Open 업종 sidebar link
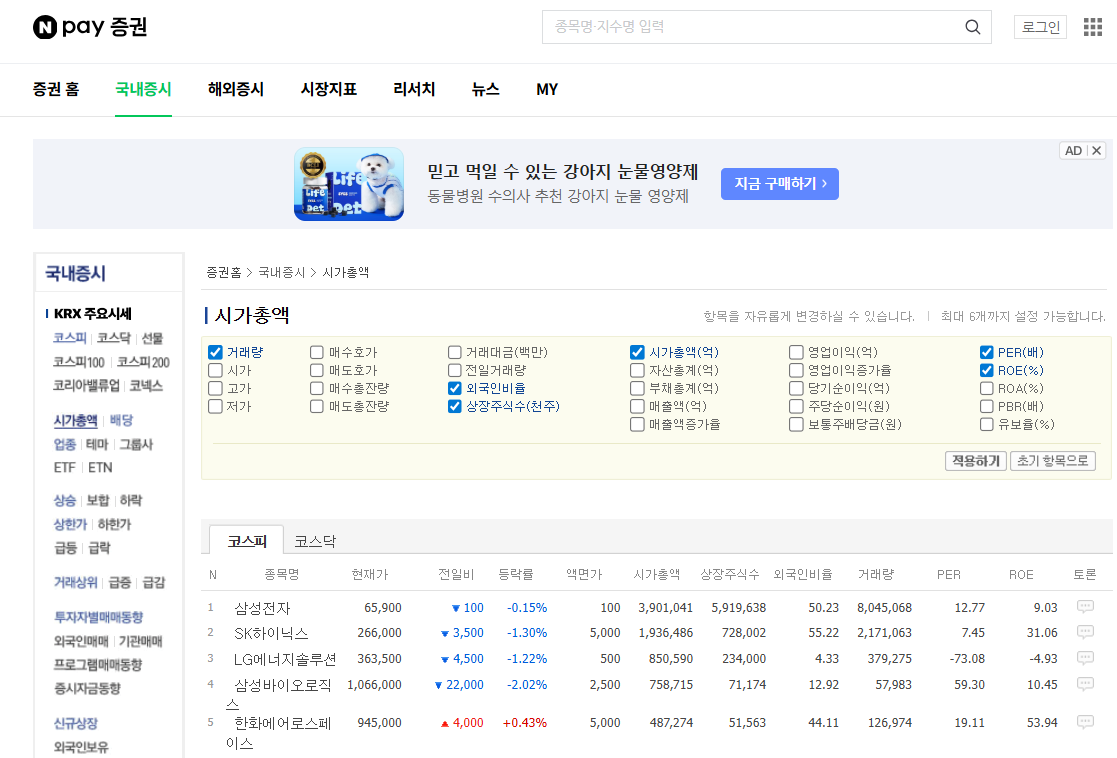This screenshot has height=758, width=1117. [64, 444]
